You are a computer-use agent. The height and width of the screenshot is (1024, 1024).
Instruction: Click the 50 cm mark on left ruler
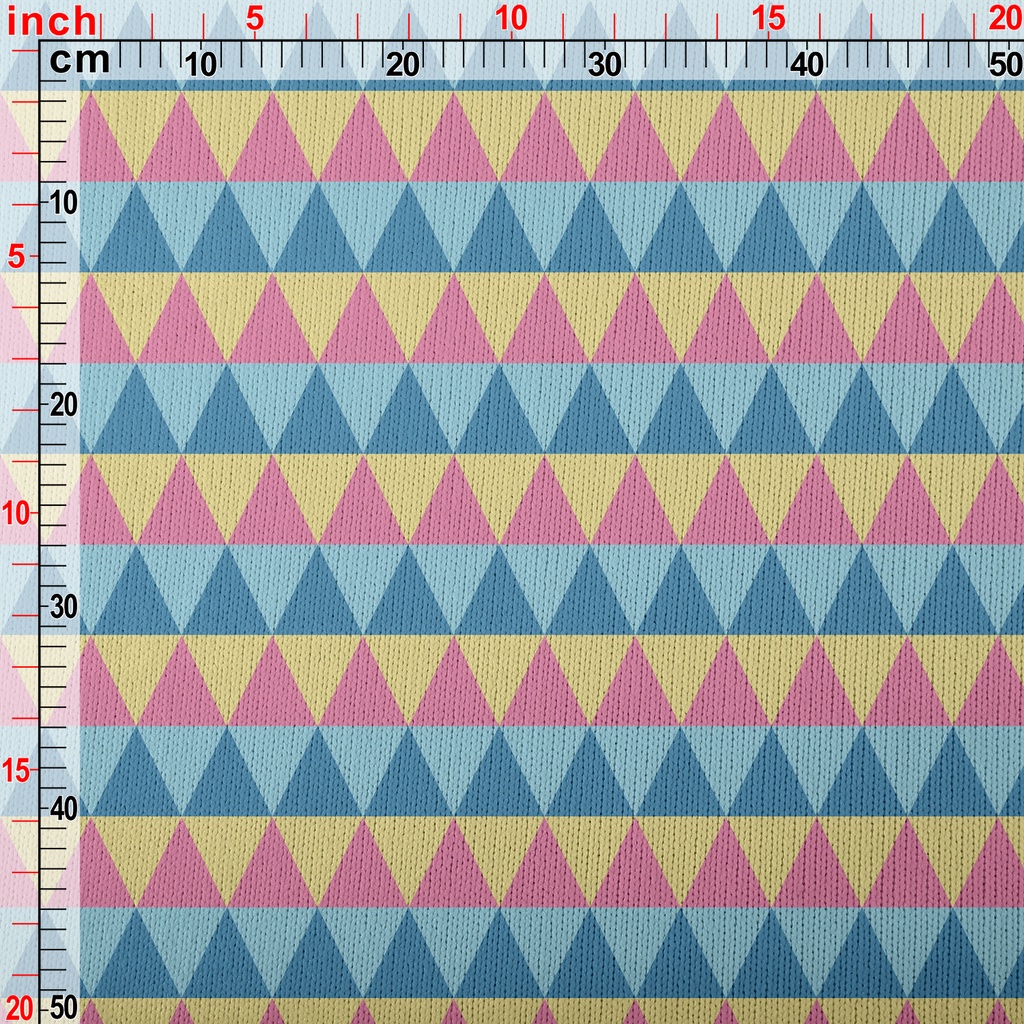63,1006
